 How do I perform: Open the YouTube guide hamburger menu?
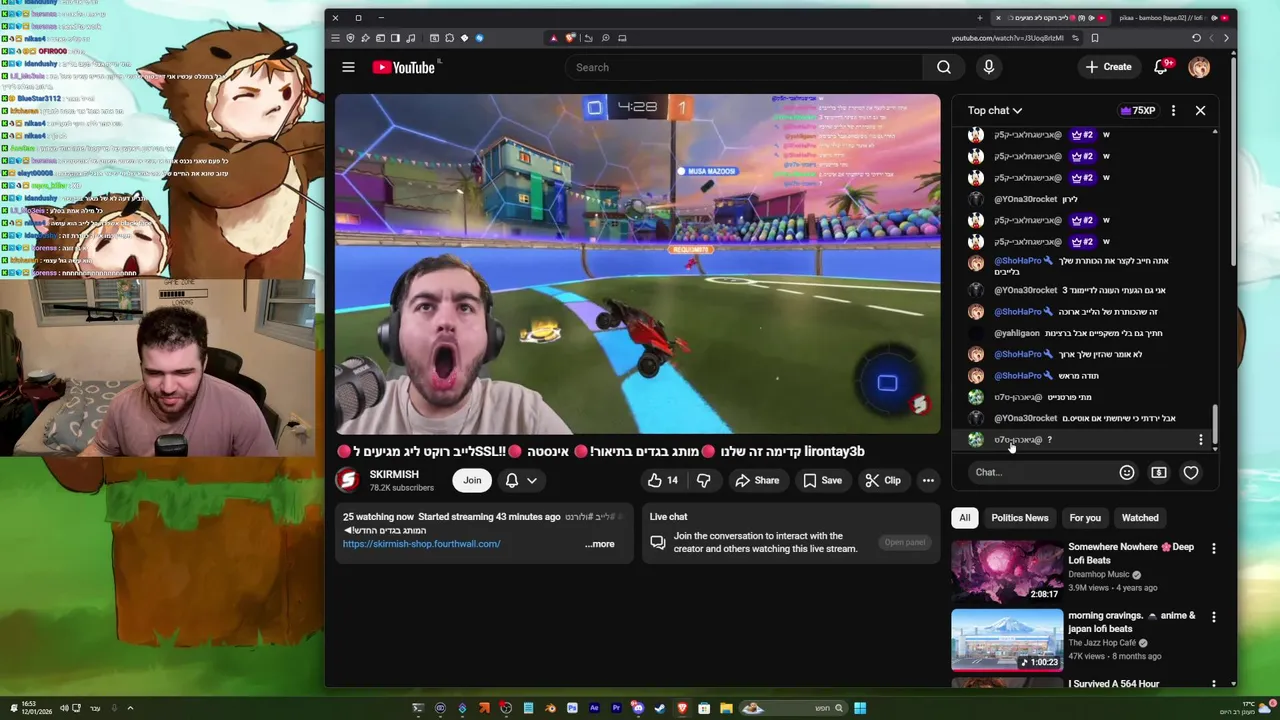(x=348, y=67)
